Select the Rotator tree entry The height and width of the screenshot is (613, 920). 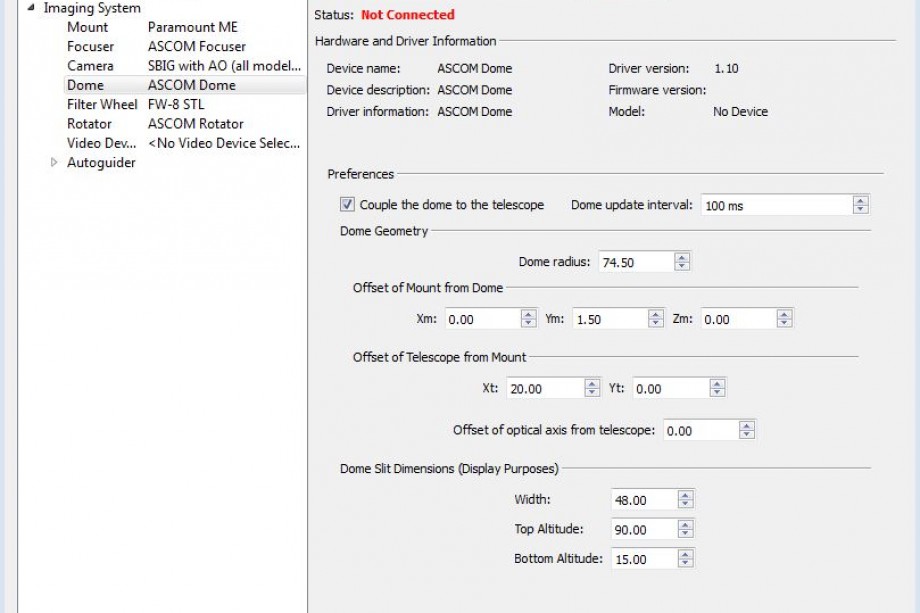[90, 124]
